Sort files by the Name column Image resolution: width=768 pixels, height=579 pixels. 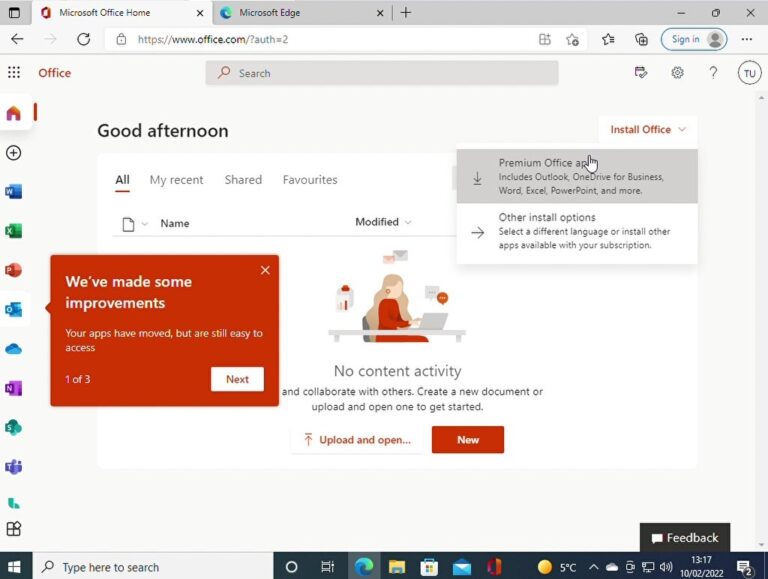[175, 223]
